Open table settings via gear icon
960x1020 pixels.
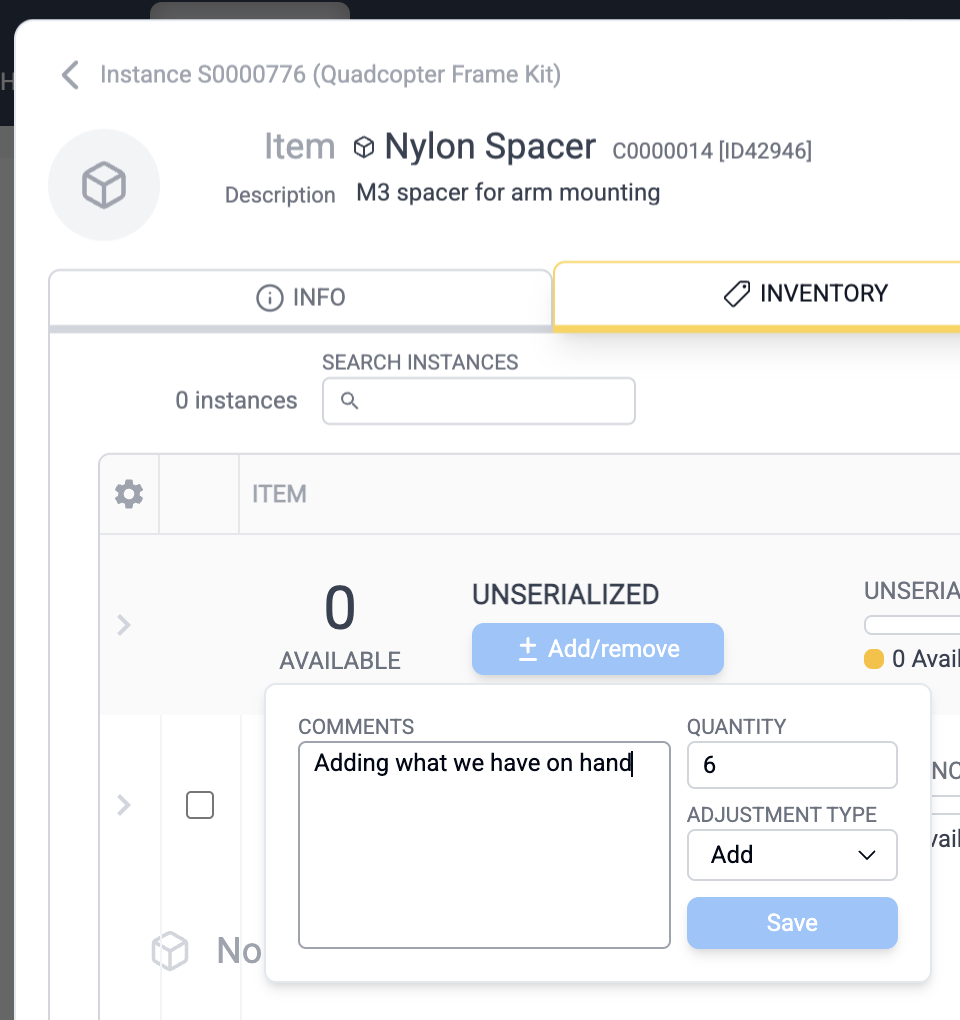tap(129, 494)
